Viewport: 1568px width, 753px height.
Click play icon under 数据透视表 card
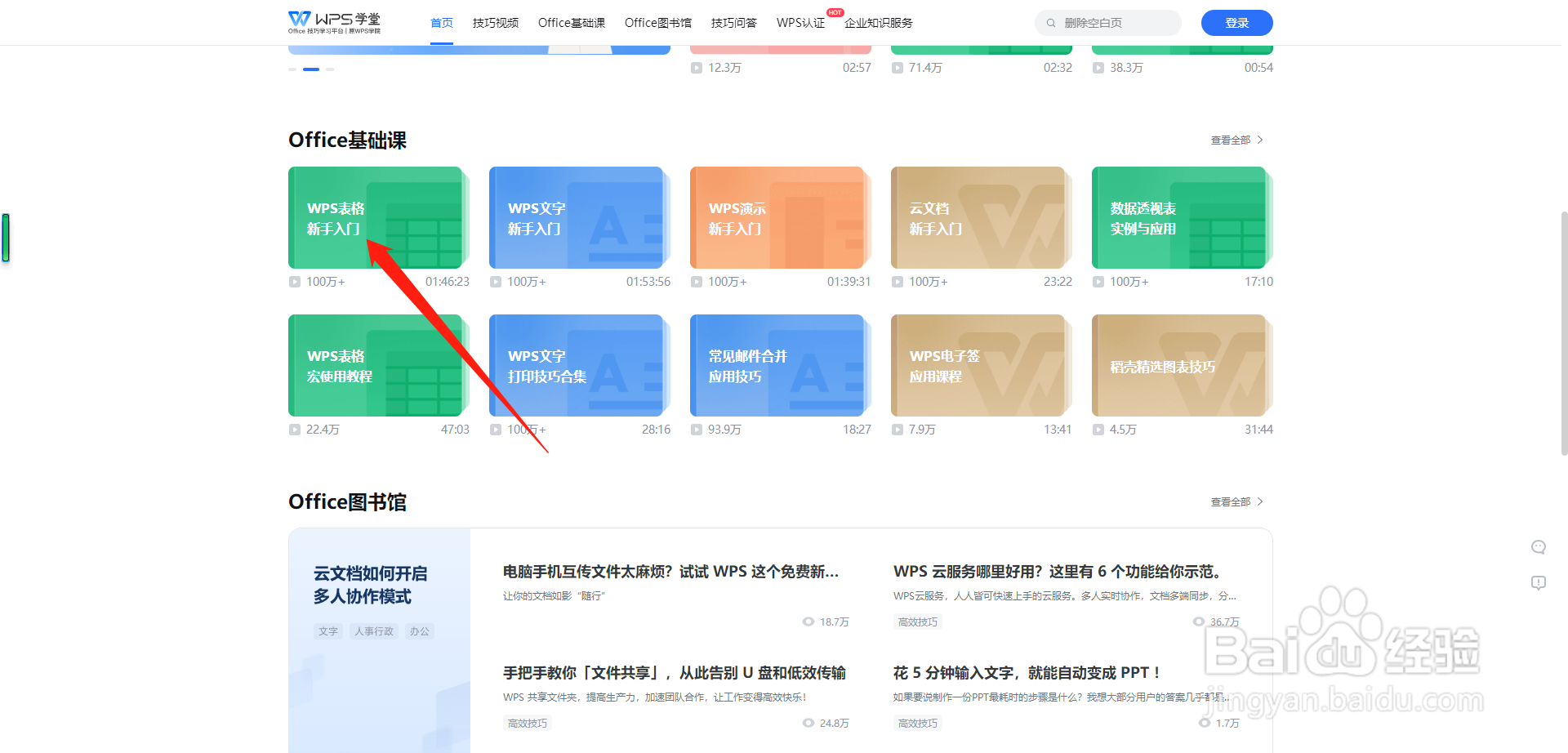(1098, 282)
